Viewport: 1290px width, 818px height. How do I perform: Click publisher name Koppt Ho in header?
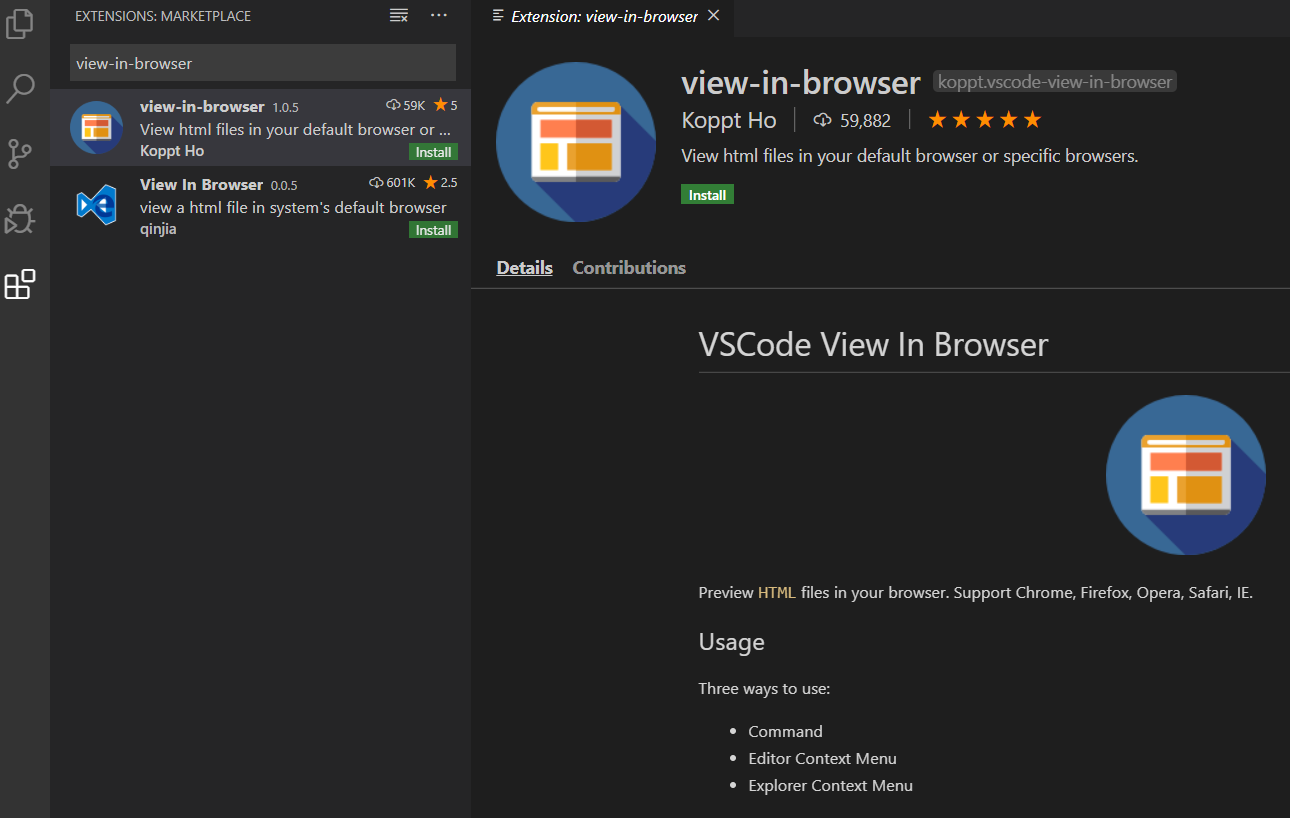729,120
